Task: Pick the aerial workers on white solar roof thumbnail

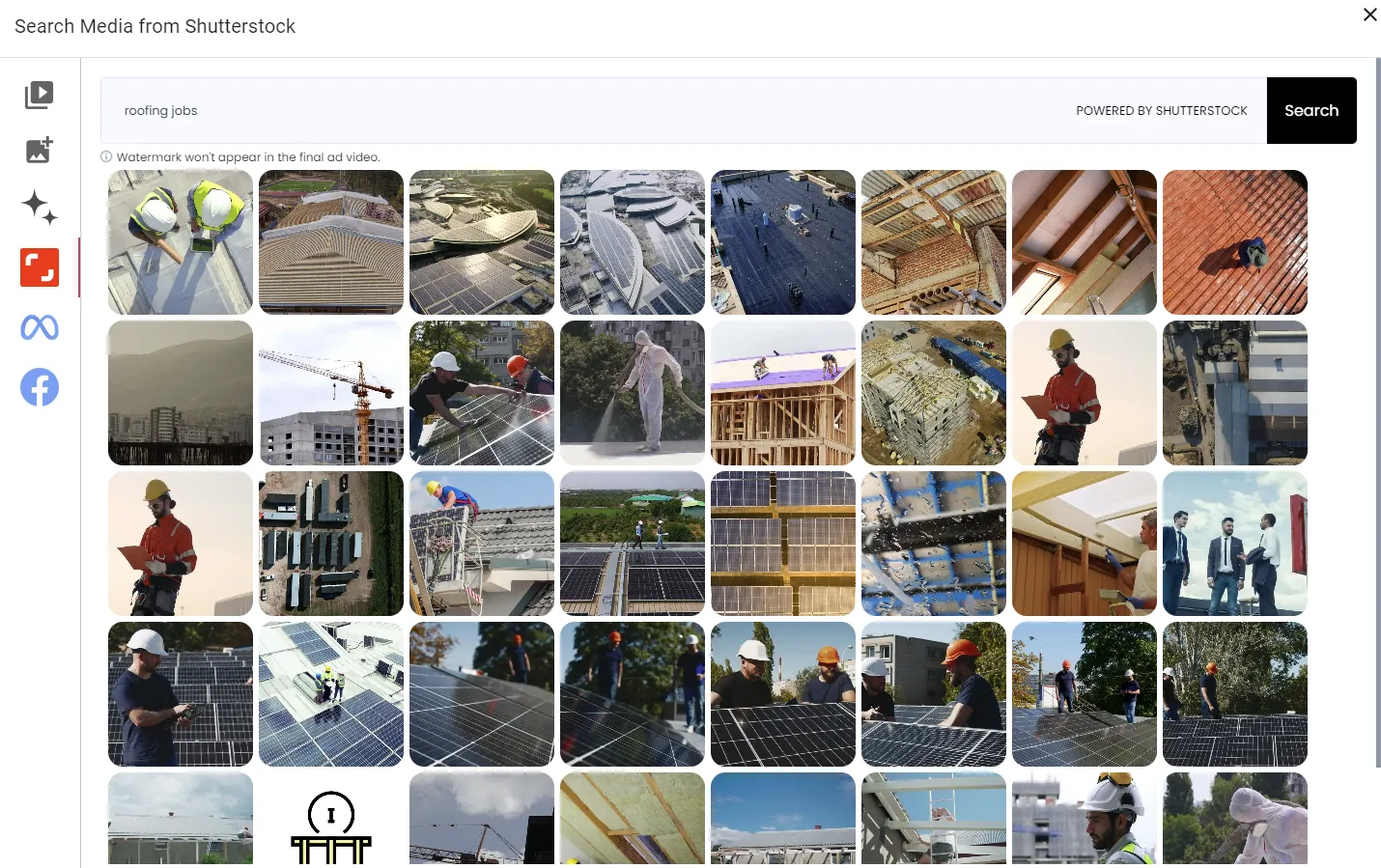Action: coord(331,694)
